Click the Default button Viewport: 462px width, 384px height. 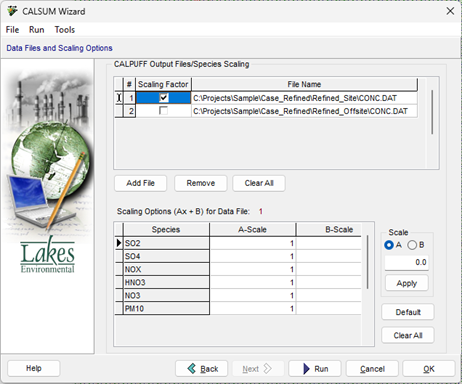pyautogui.click(x=408, y=312)
